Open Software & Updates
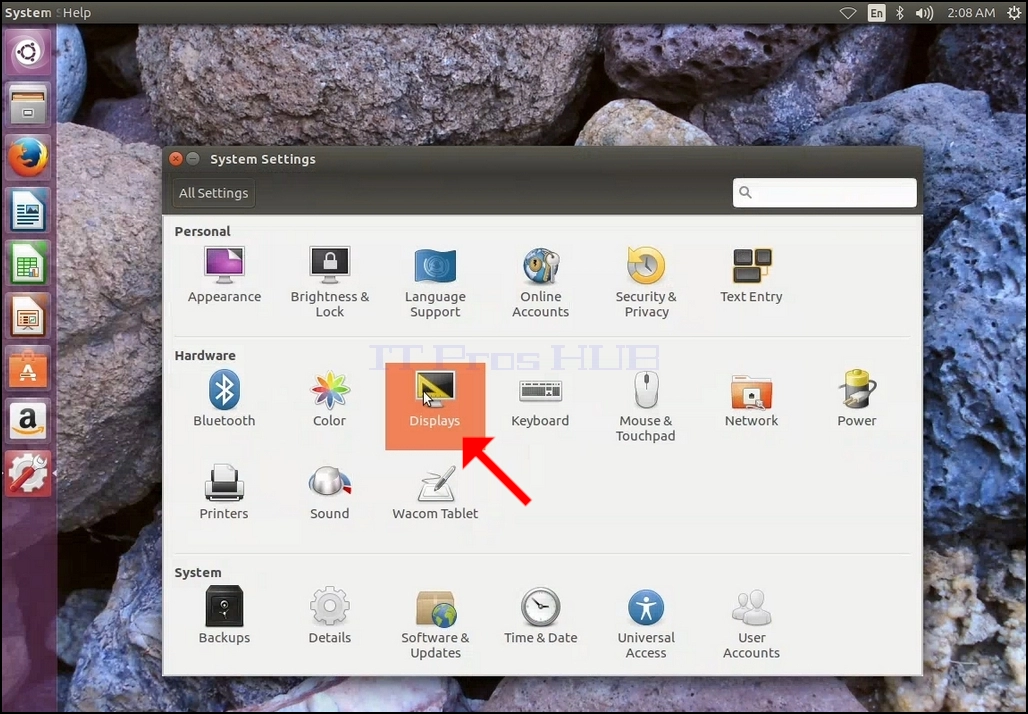The image size is (1028, 714). point(435,623)
